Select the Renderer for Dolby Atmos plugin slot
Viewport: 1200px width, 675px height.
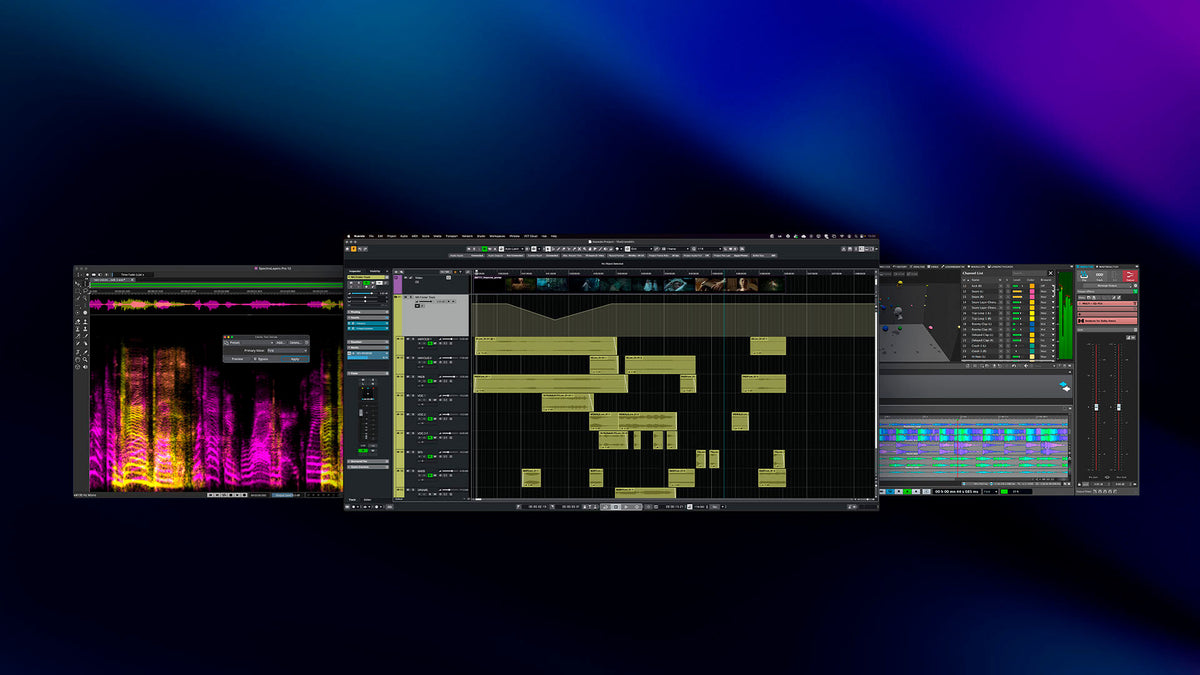[1106, 321]
